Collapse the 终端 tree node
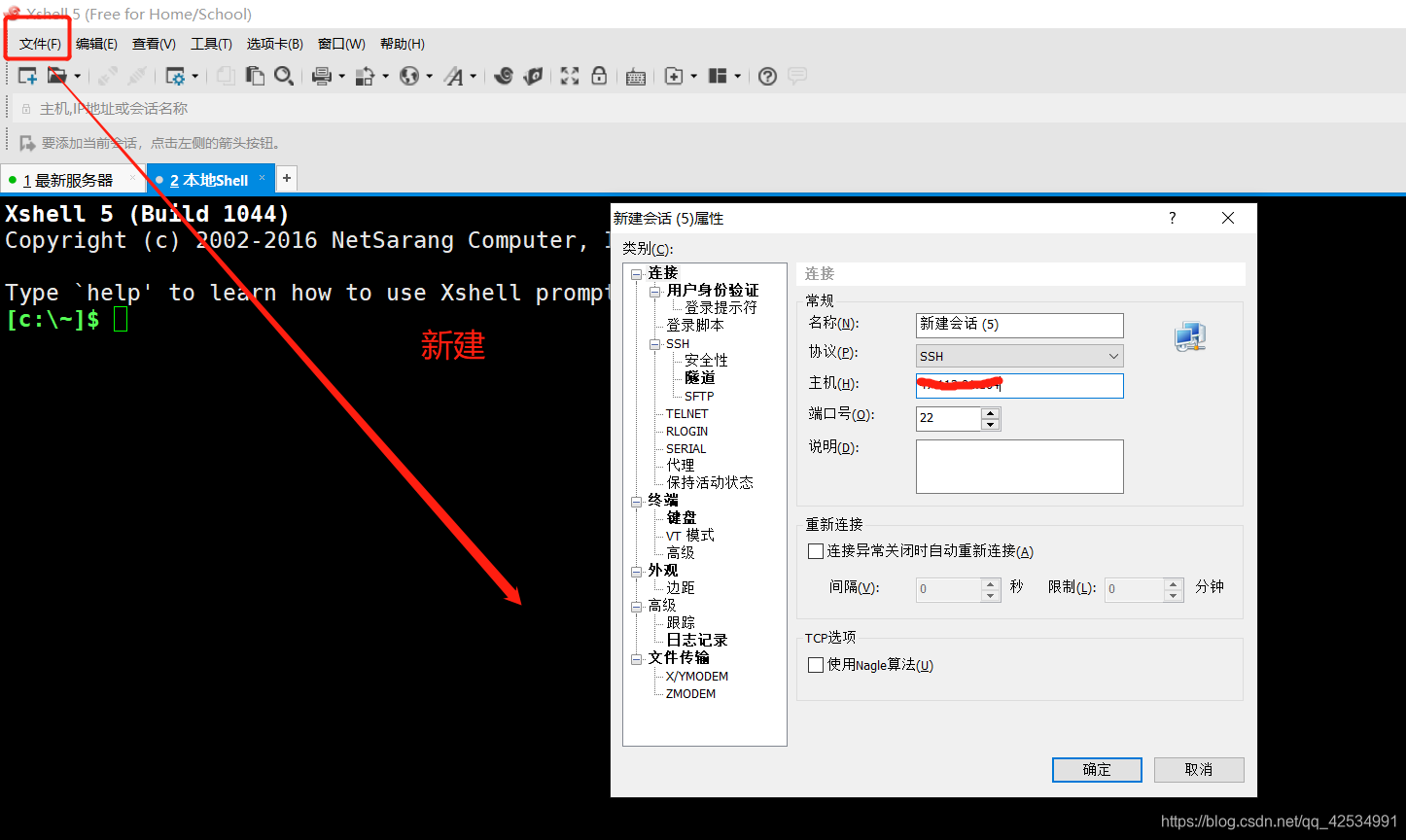The image size is (1406, 840). [637, 501]
